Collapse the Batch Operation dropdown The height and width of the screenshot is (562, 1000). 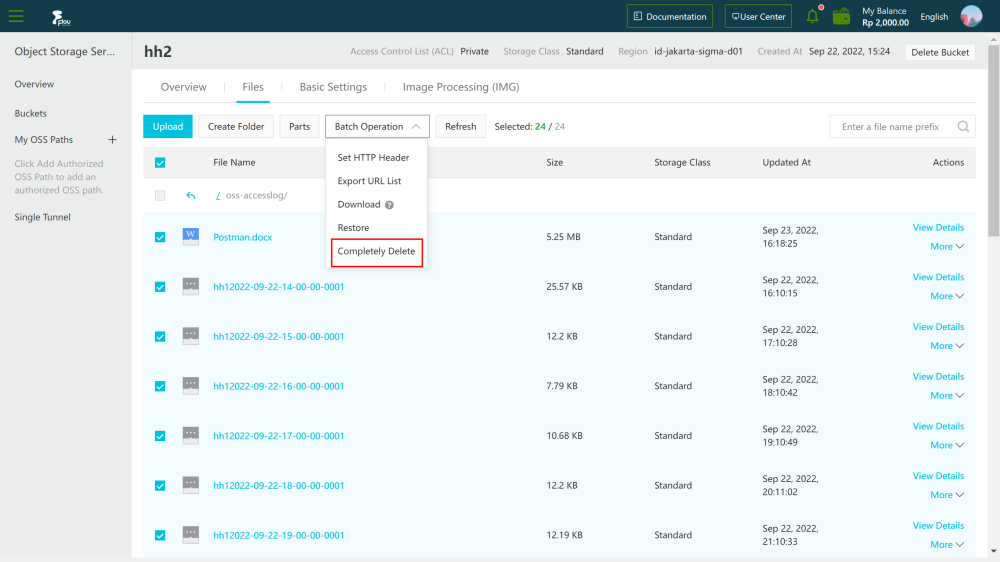coord(377,126)
